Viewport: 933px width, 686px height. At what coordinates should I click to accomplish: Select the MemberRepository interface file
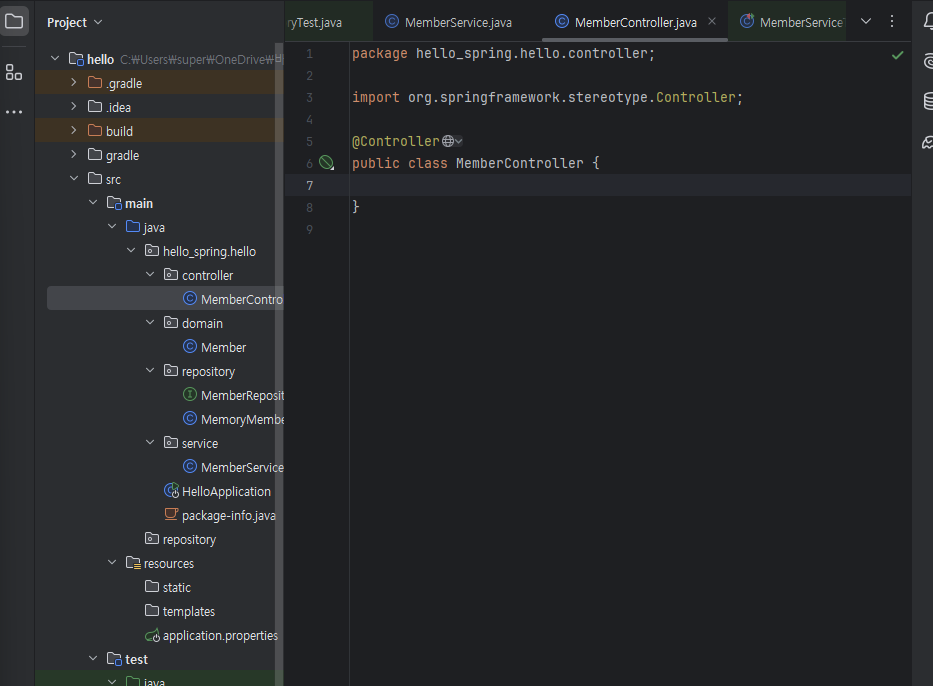(233, 395)
